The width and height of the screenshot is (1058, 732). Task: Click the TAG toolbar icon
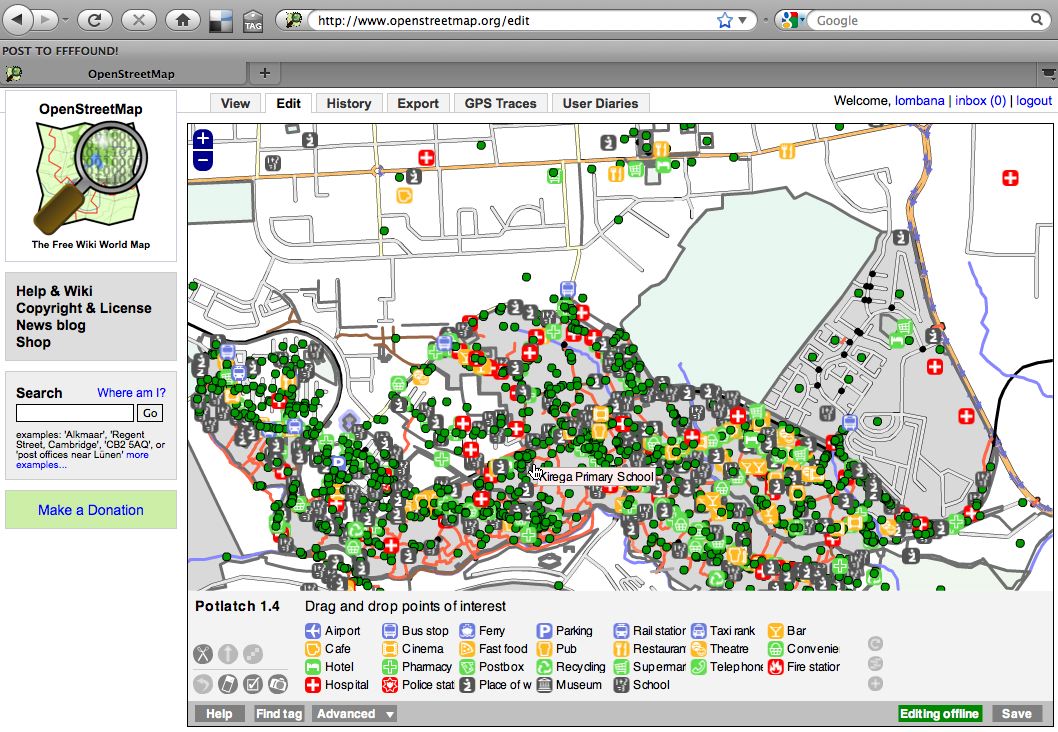pyautogui.click(x=253, y=21)
